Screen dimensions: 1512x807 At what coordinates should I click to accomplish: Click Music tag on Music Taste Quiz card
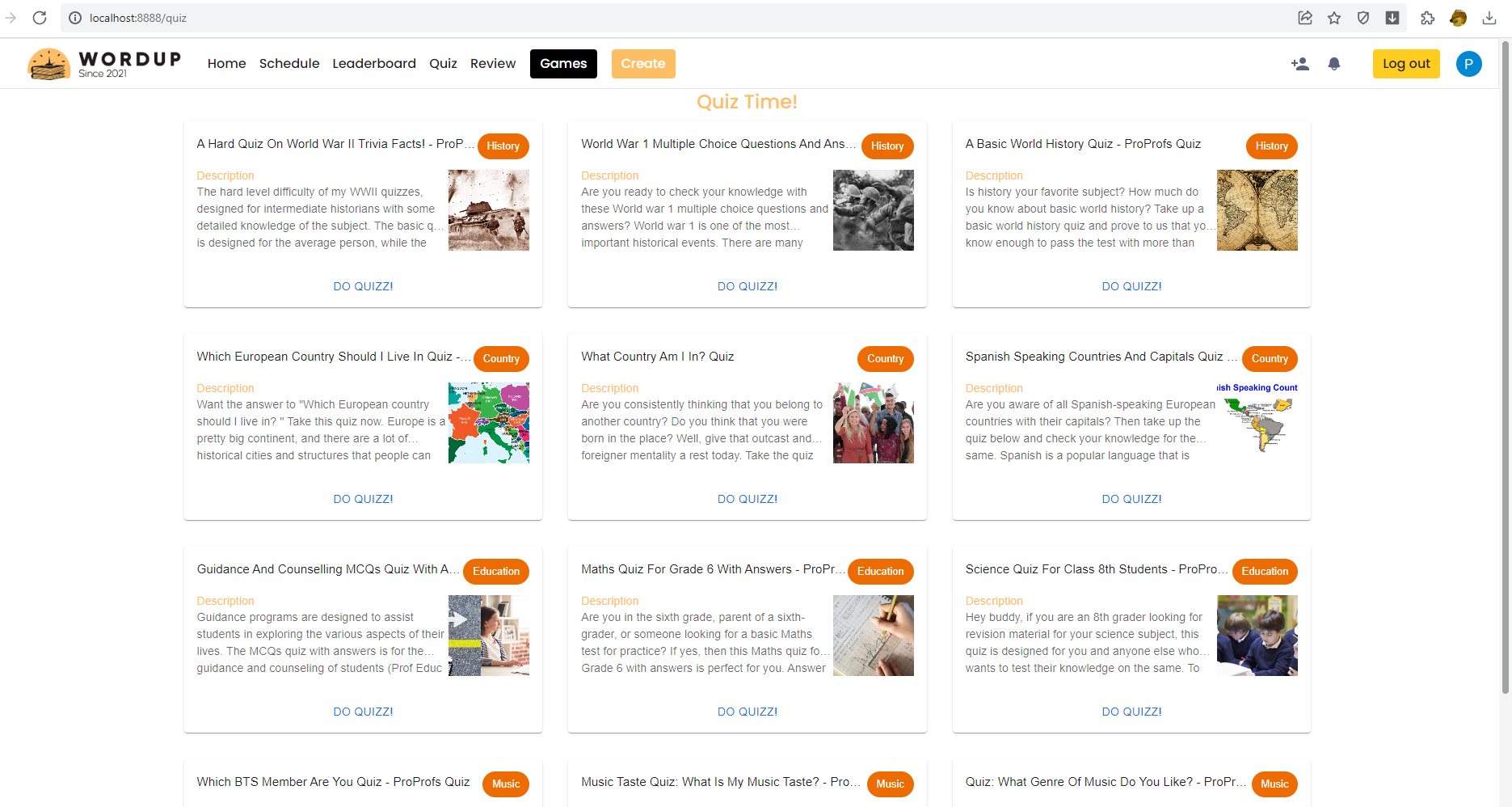[891, 784]
